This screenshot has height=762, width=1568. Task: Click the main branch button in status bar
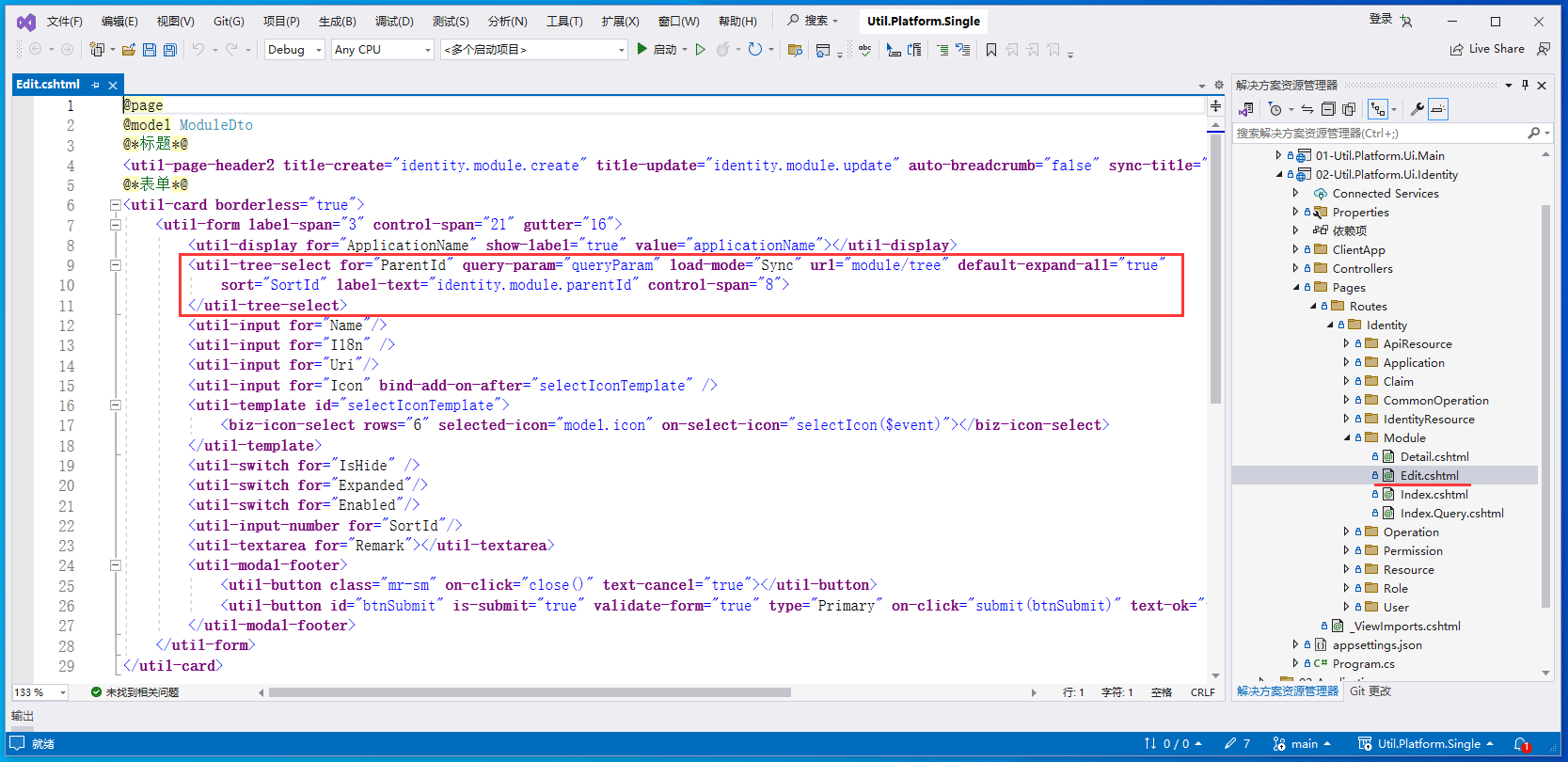click(1302, 744)
